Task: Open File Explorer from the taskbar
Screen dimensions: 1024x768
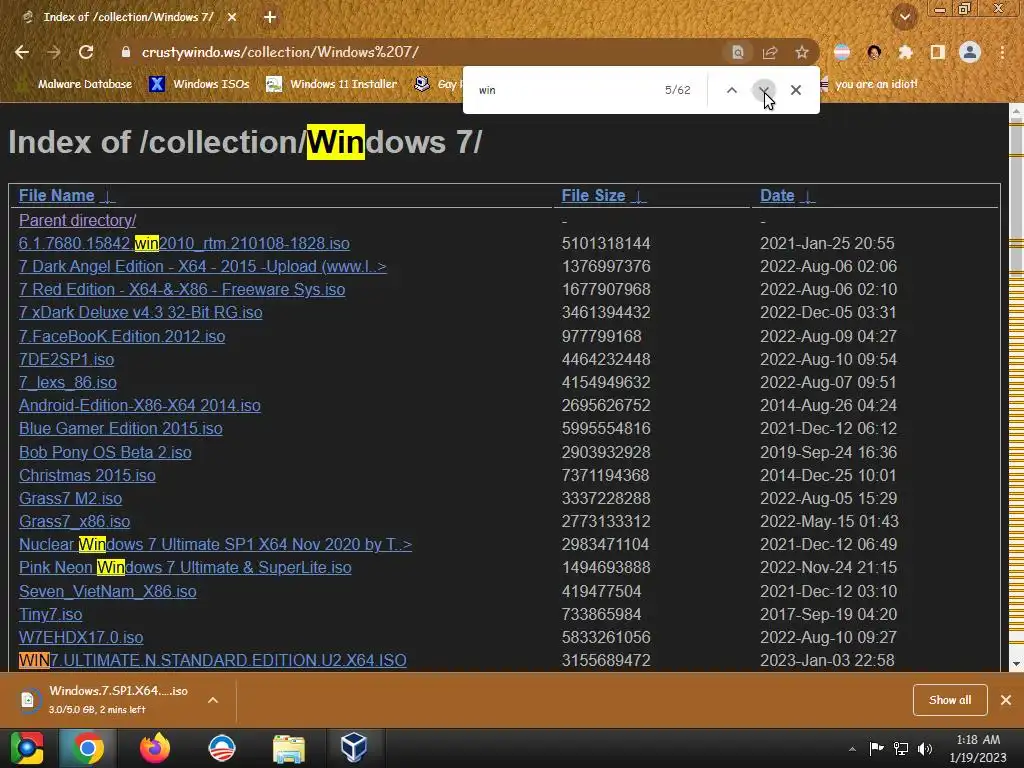Action: pos(289,748)
